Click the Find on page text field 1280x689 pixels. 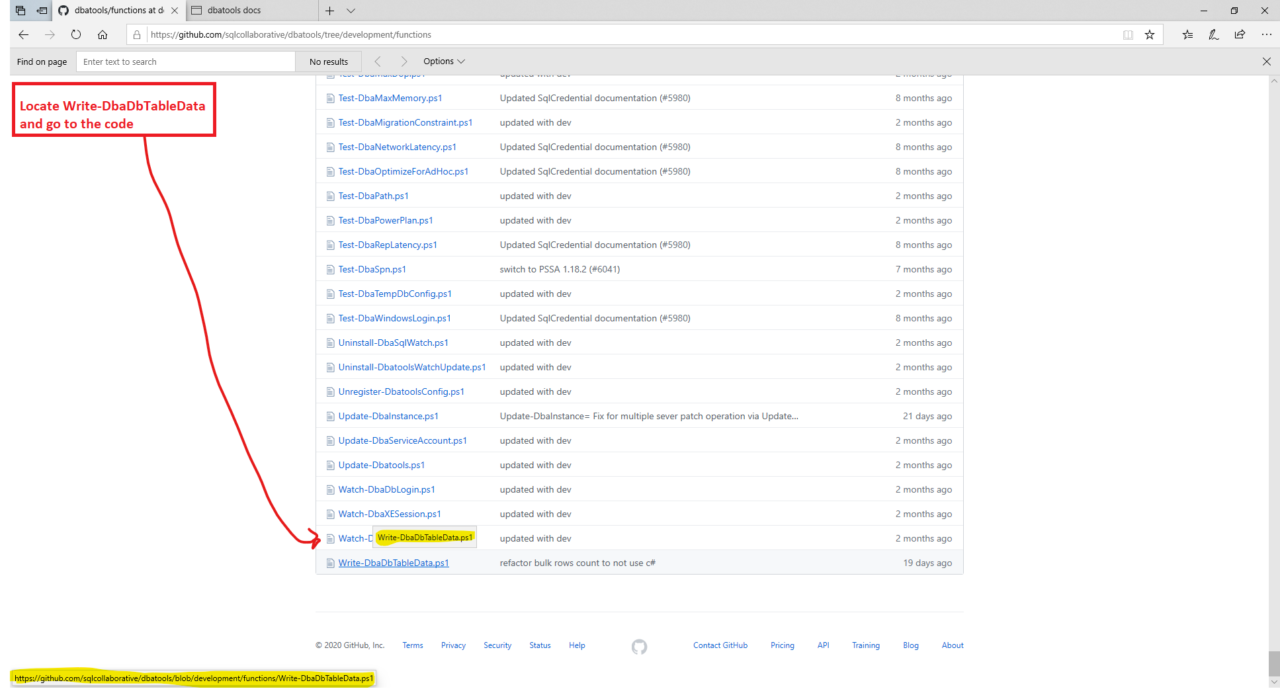point(186,62)
